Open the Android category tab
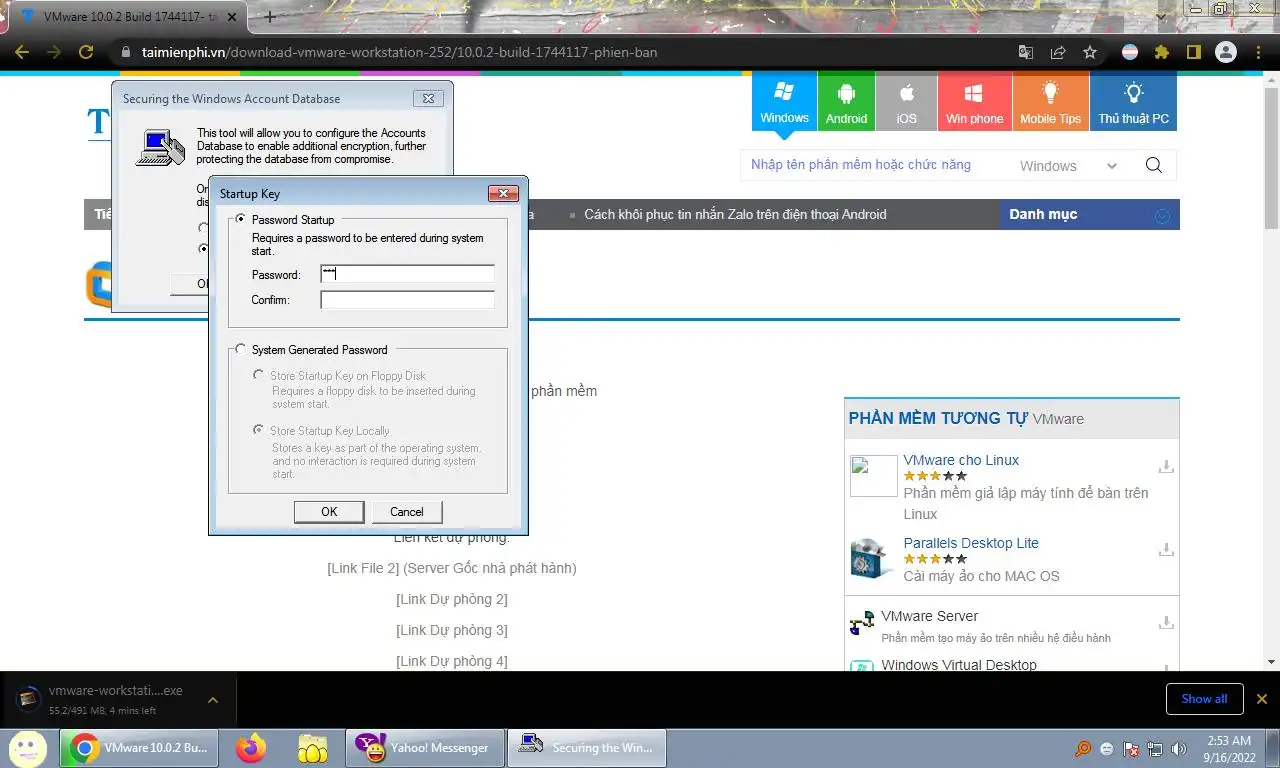 tap(846, 102)
